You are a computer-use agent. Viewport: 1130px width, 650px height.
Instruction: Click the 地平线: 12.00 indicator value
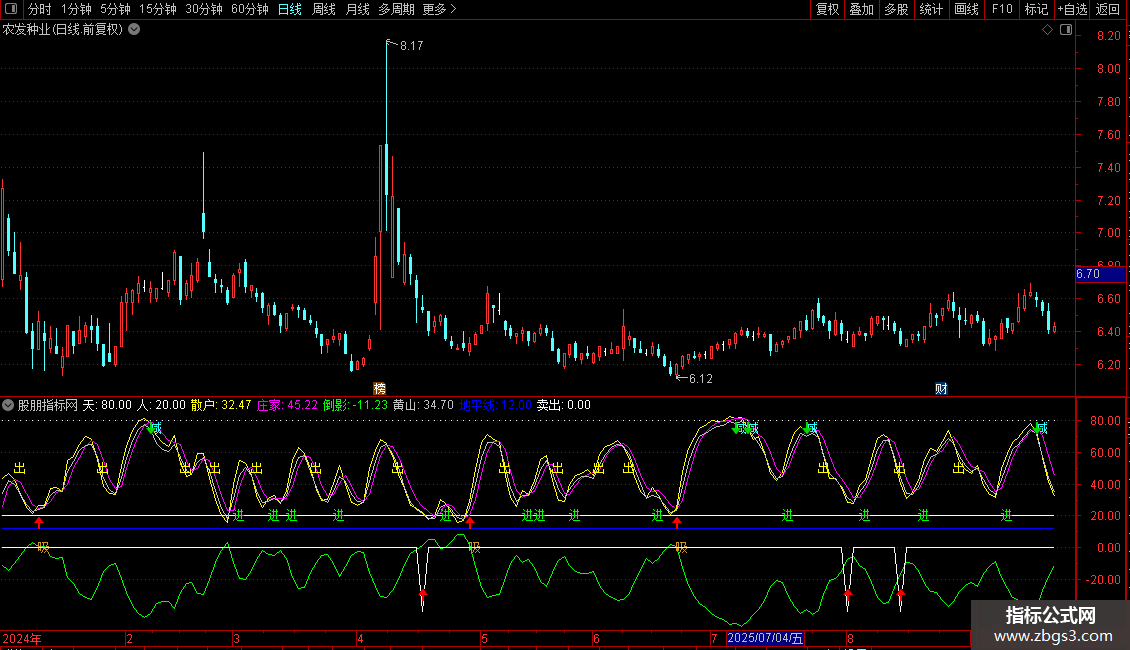495,405
